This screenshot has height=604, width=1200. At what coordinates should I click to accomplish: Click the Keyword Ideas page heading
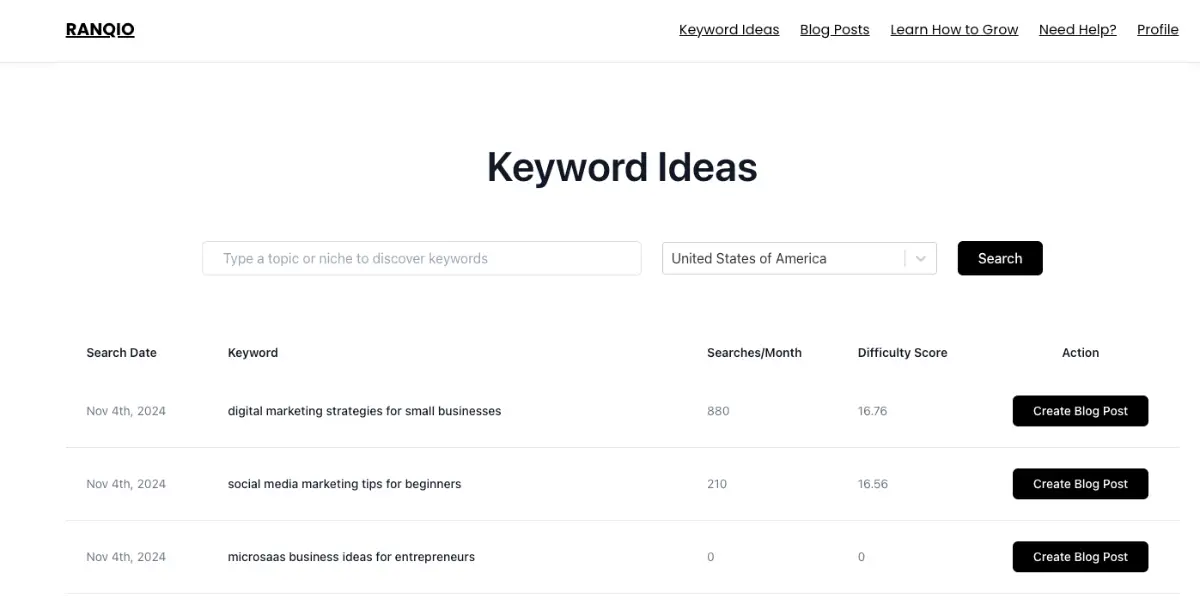[x=622, y=167]
